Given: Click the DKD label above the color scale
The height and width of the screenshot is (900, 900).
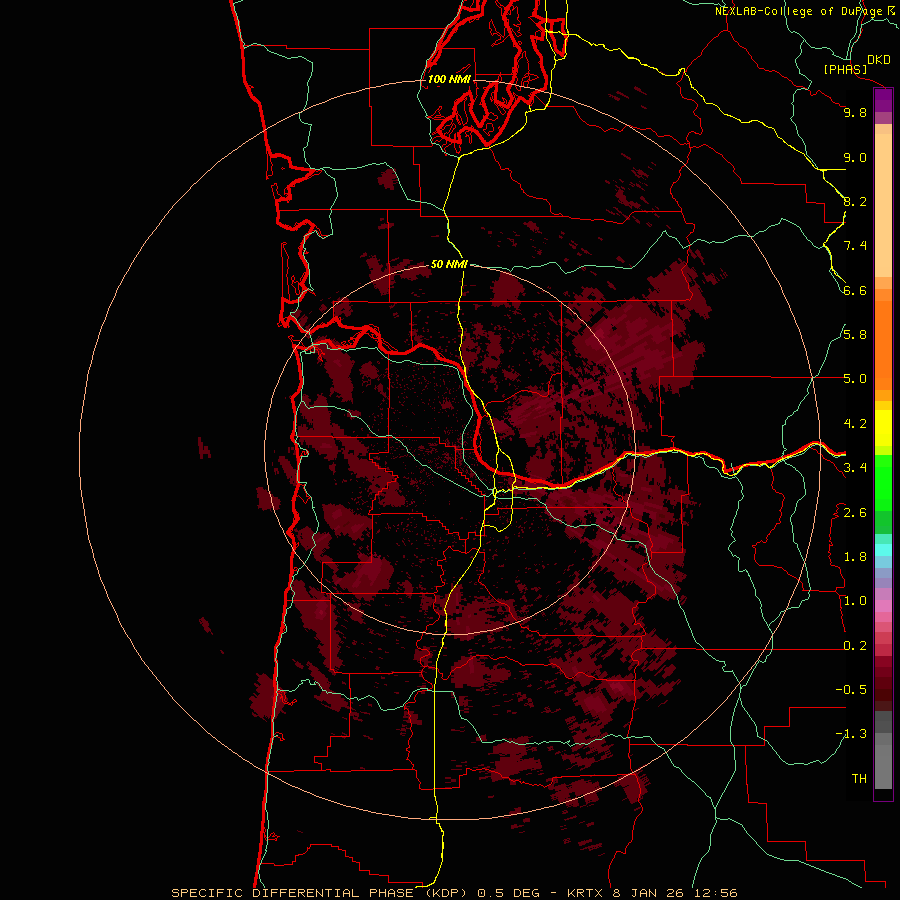Looking at the screenshot, I should 879,60.
